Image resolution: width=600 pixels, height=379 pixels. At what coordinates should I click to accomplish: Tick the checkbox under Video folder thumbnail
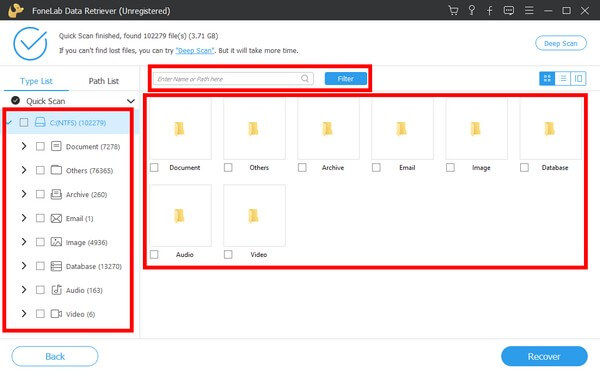pos(228,254)
